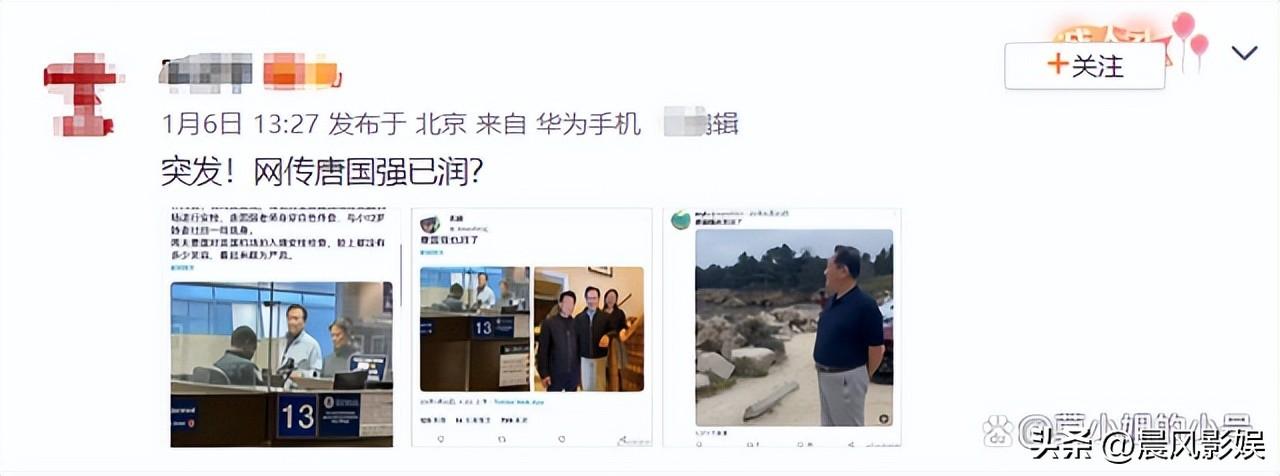
Task: Click the tweet author avatar in middle screenshot
Action: (x=430, y=225)
